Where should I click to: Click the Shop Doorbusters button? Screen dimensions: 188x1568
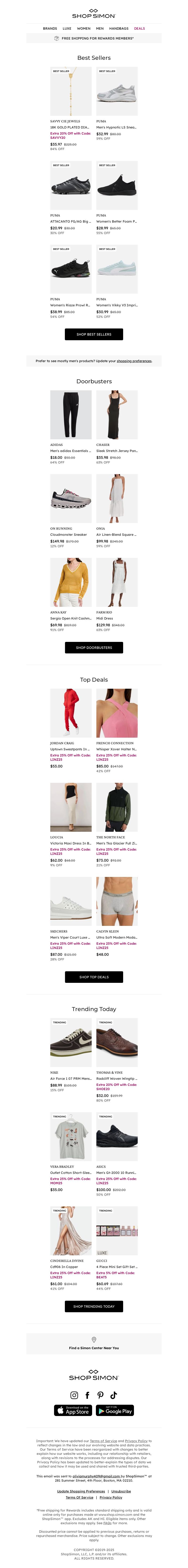94,648
